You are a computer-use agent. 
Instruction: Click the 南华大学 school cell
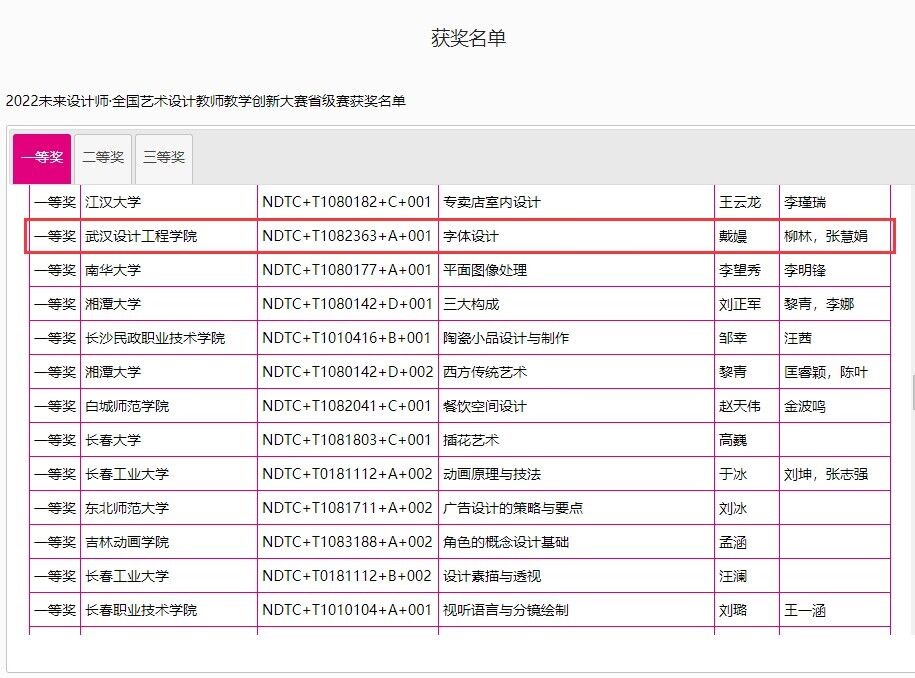click(x=113, y=270)
